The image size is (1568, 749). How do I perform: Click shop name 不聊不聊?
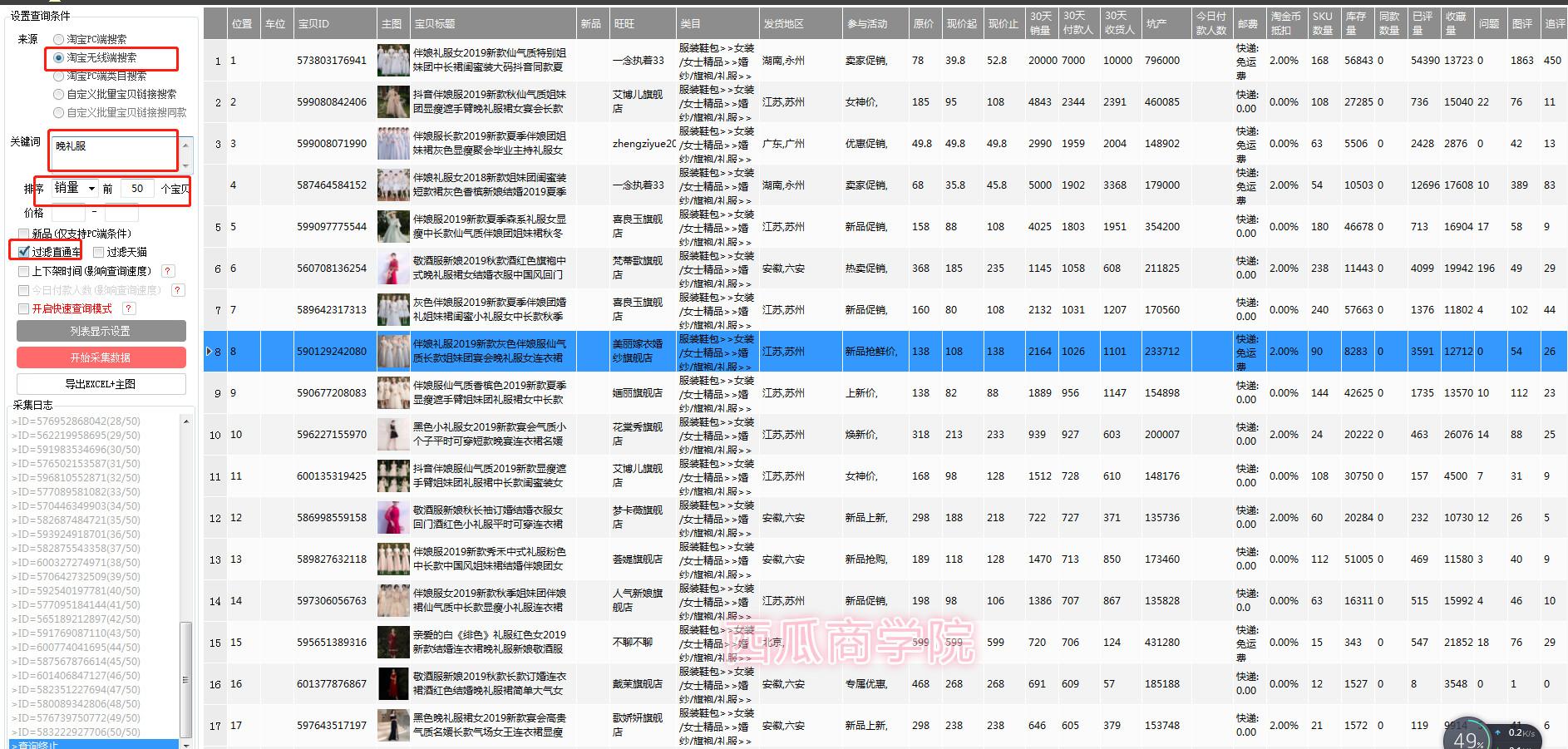pos(633,643)
